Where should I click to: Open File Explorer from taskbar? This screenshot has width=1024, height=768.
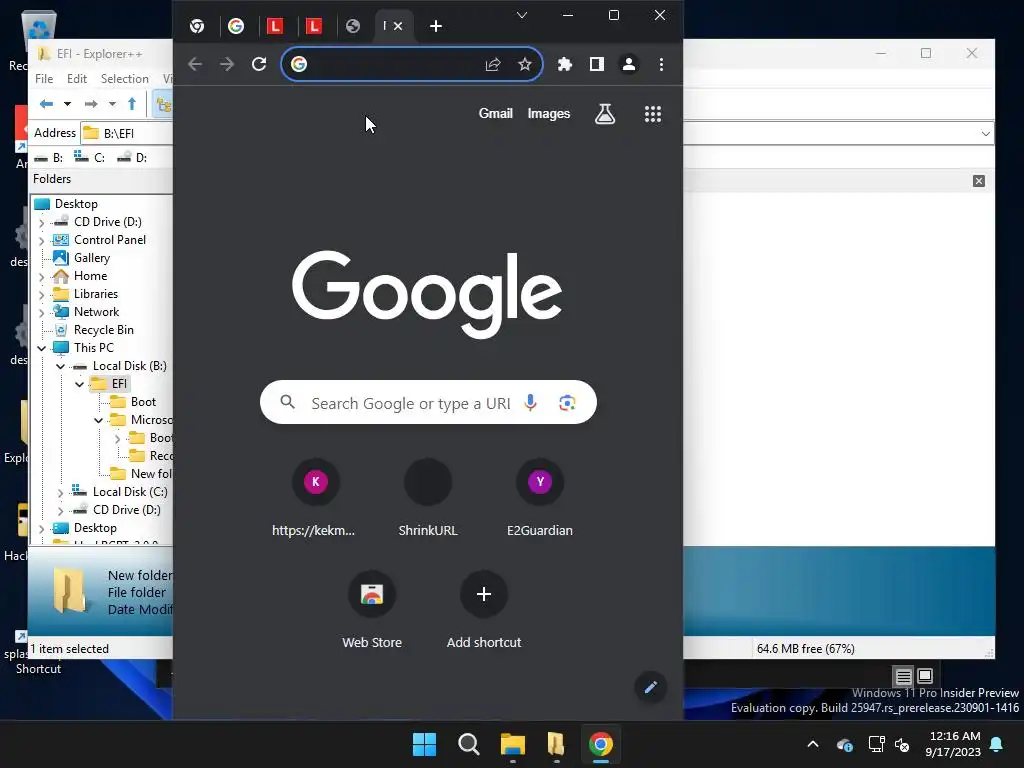tap(513, 744)
